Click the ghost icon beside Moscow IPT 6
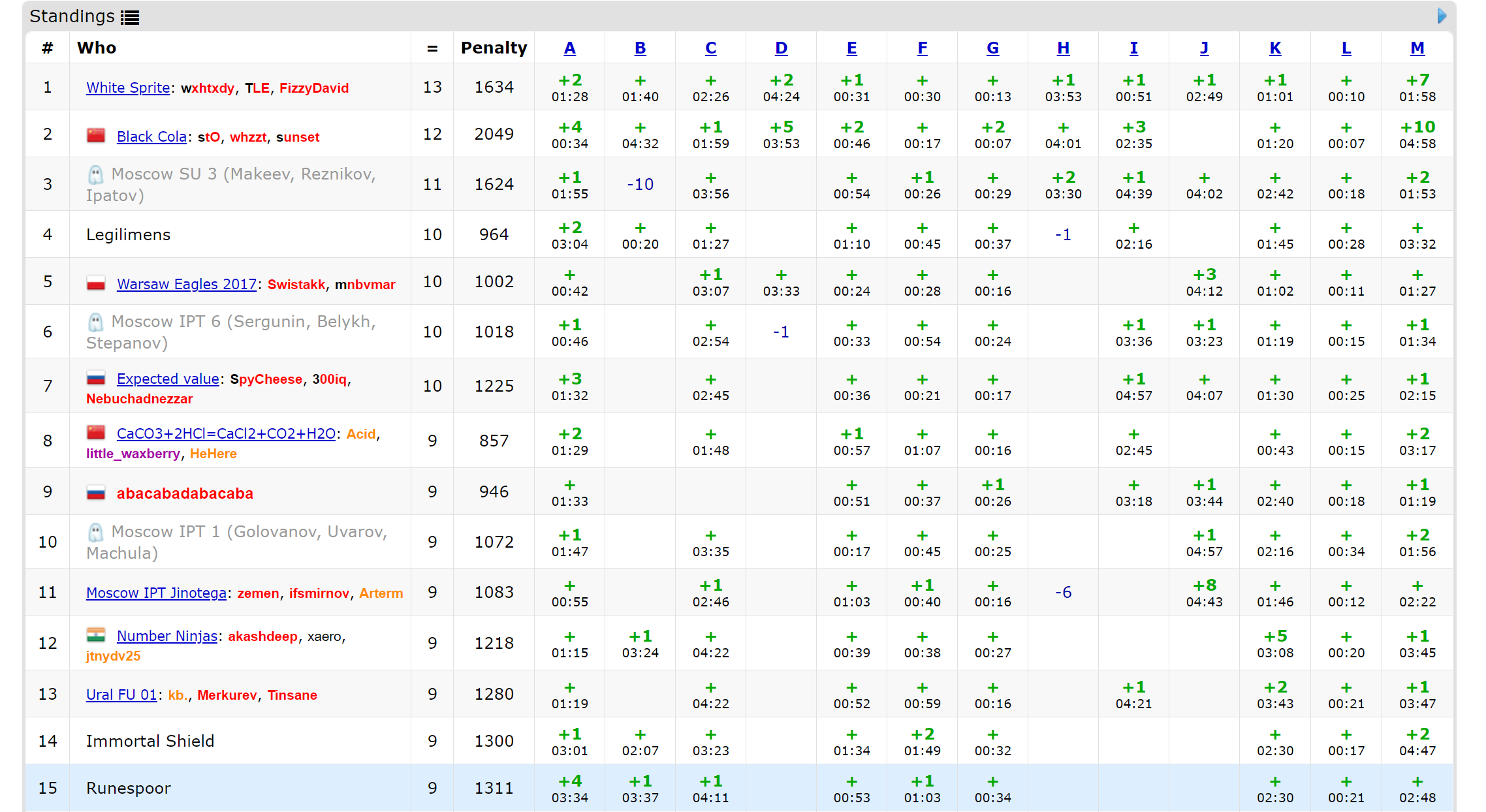Image resolution: width=1486 pixels, height=812 pixels. pos(96,322)
